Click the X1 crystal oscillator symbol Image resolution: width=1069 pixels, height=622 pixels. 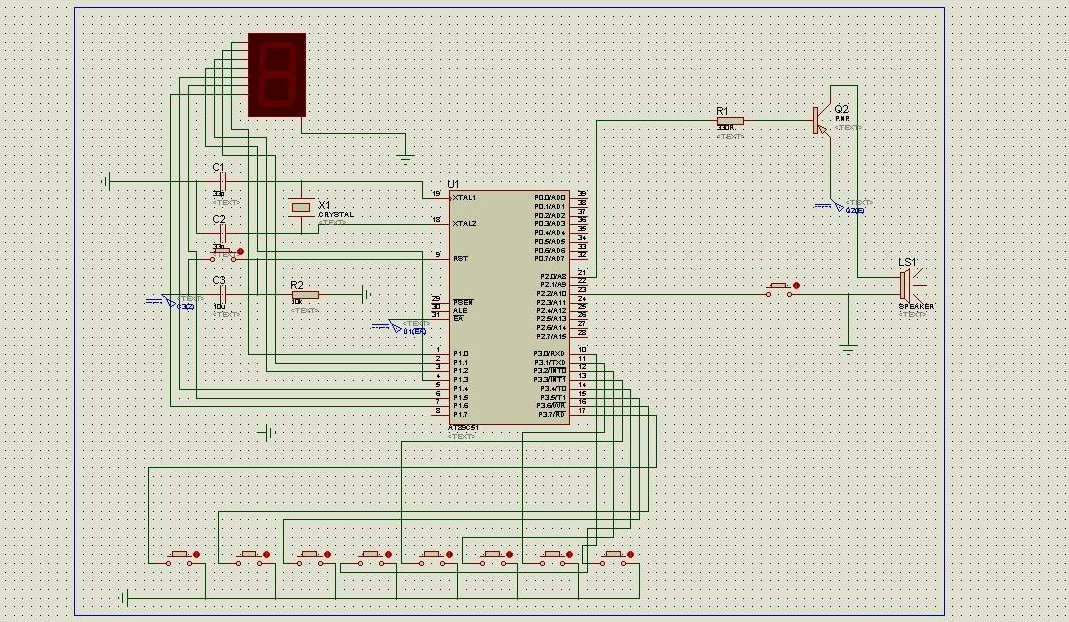coord(300,207)
